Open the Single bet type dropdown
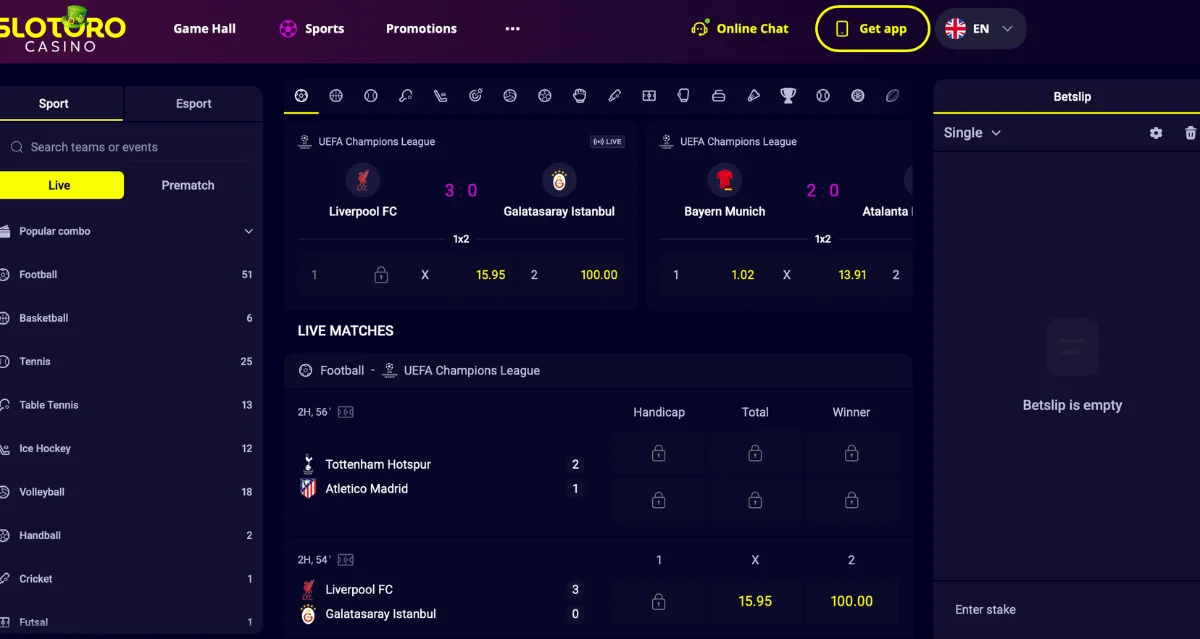Viewport: 1200px width, 639px height. [x=972, y=133]
